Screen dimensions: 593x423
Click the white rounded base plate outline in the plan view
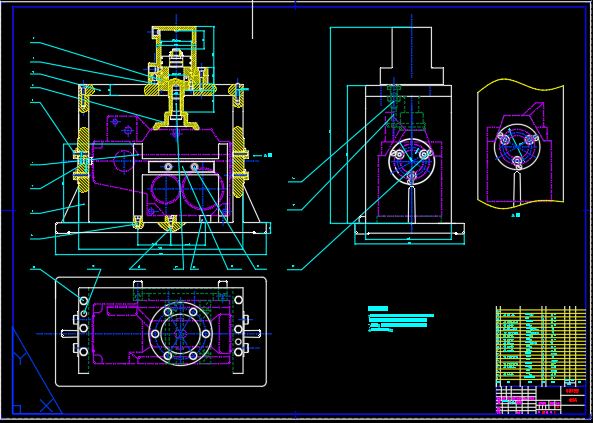click(x=161, y=332)
